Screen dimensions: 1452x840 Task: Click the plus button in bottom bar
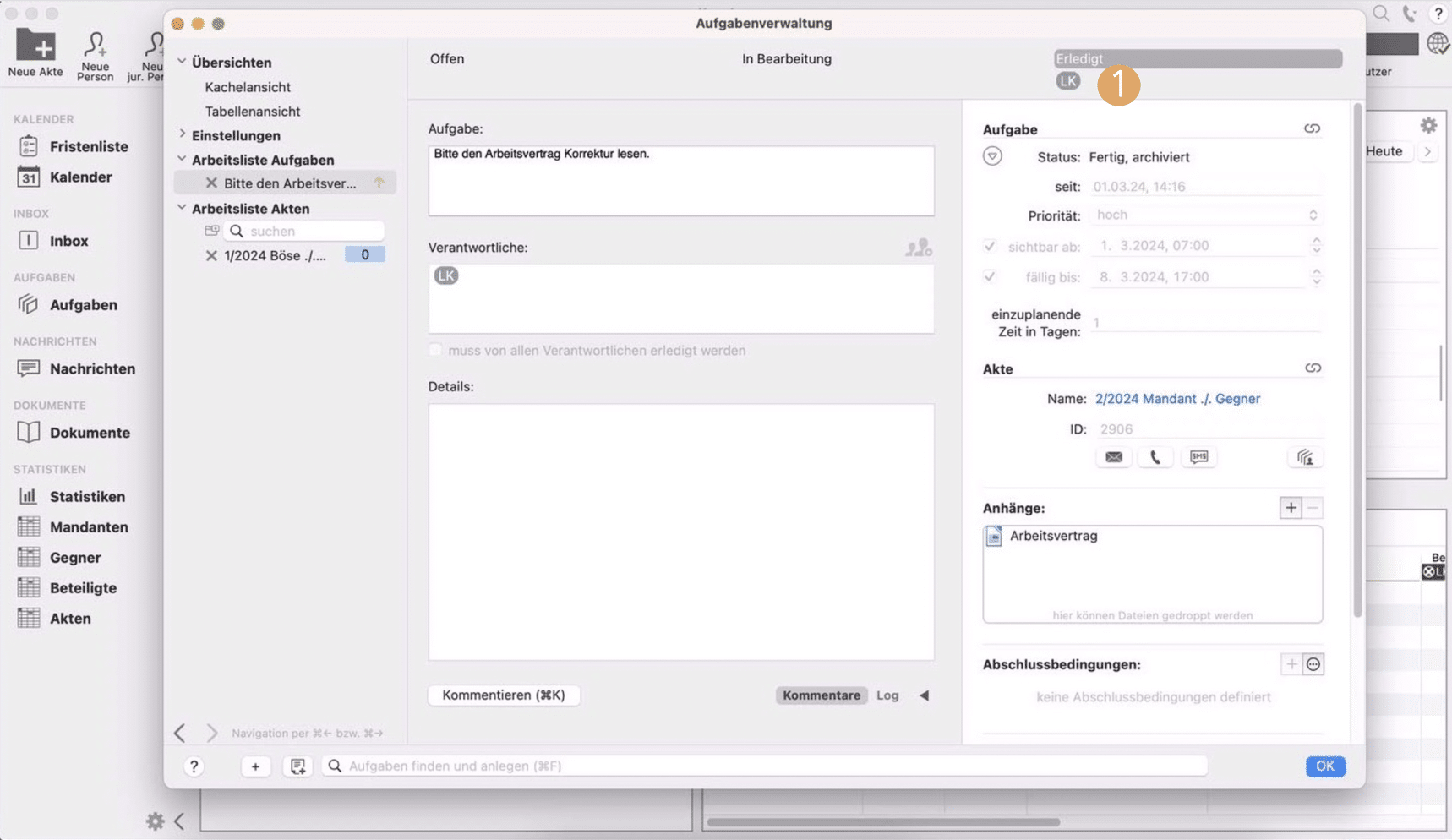point(255,766)
